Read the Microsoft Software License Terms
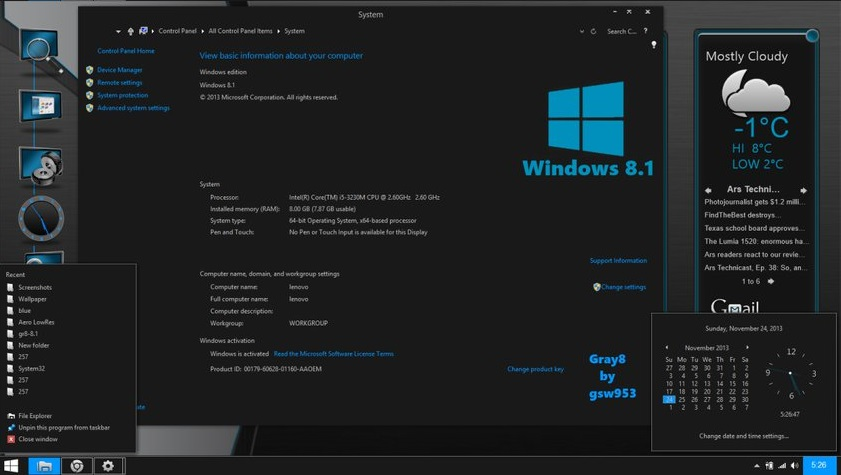The width and height of the screenshot is (841, 475). click(334, 354)
